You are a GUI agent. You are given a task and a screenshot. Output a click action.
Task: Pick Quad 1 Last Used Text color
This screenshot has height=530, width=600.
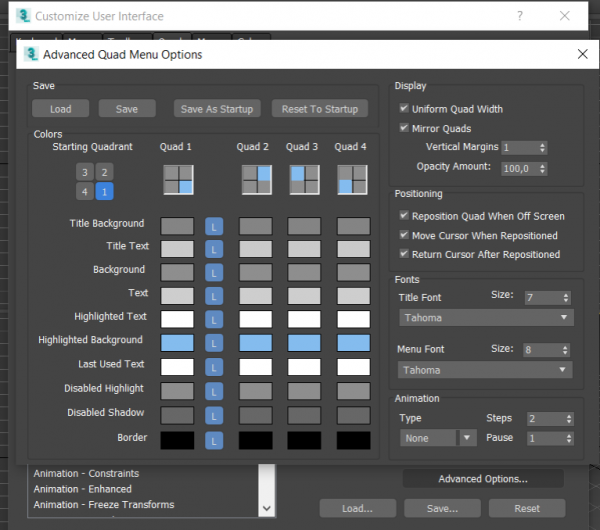[177, 367]
